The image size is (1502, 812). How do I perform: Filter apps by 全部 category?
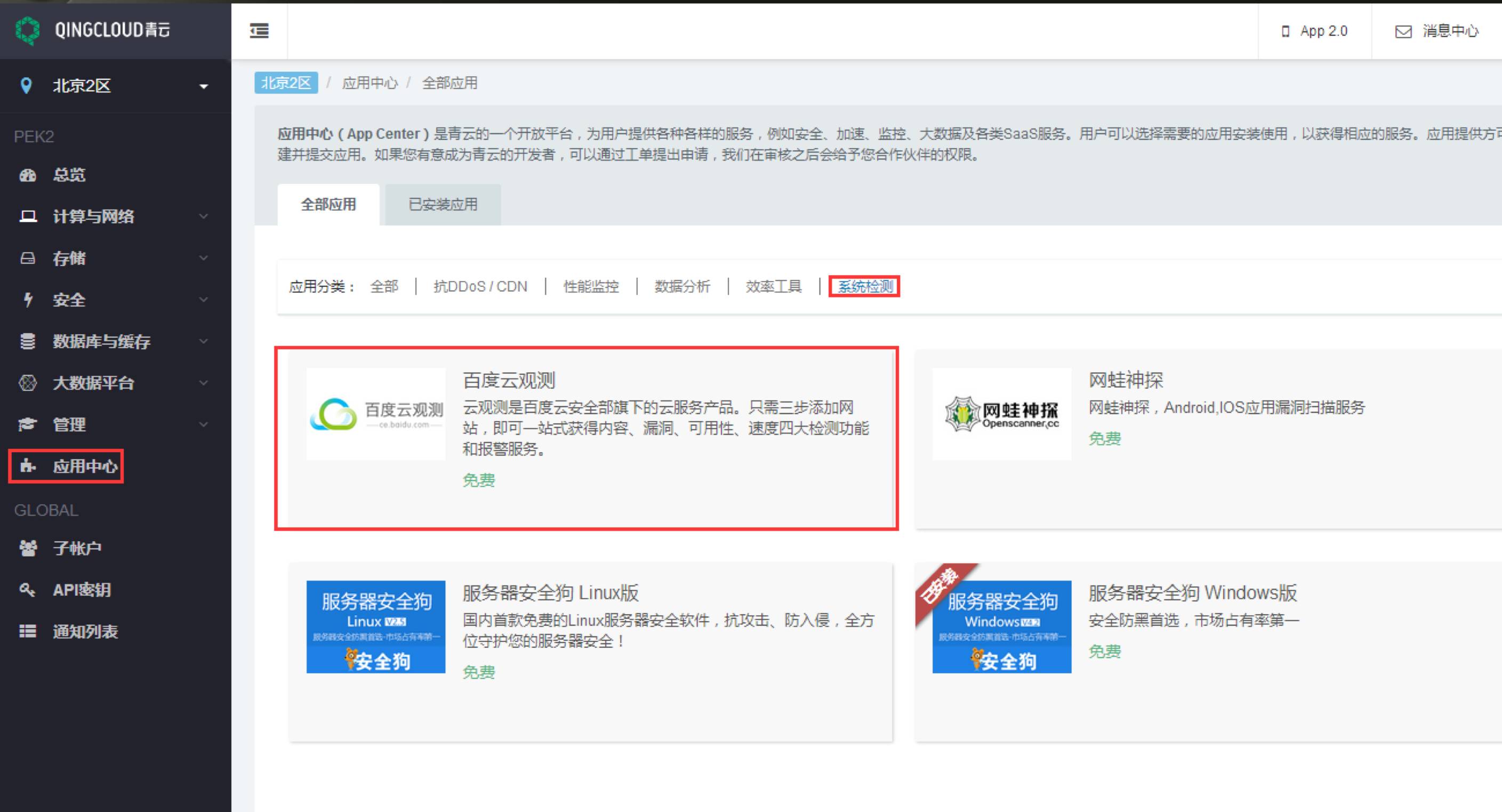point(384,286)
